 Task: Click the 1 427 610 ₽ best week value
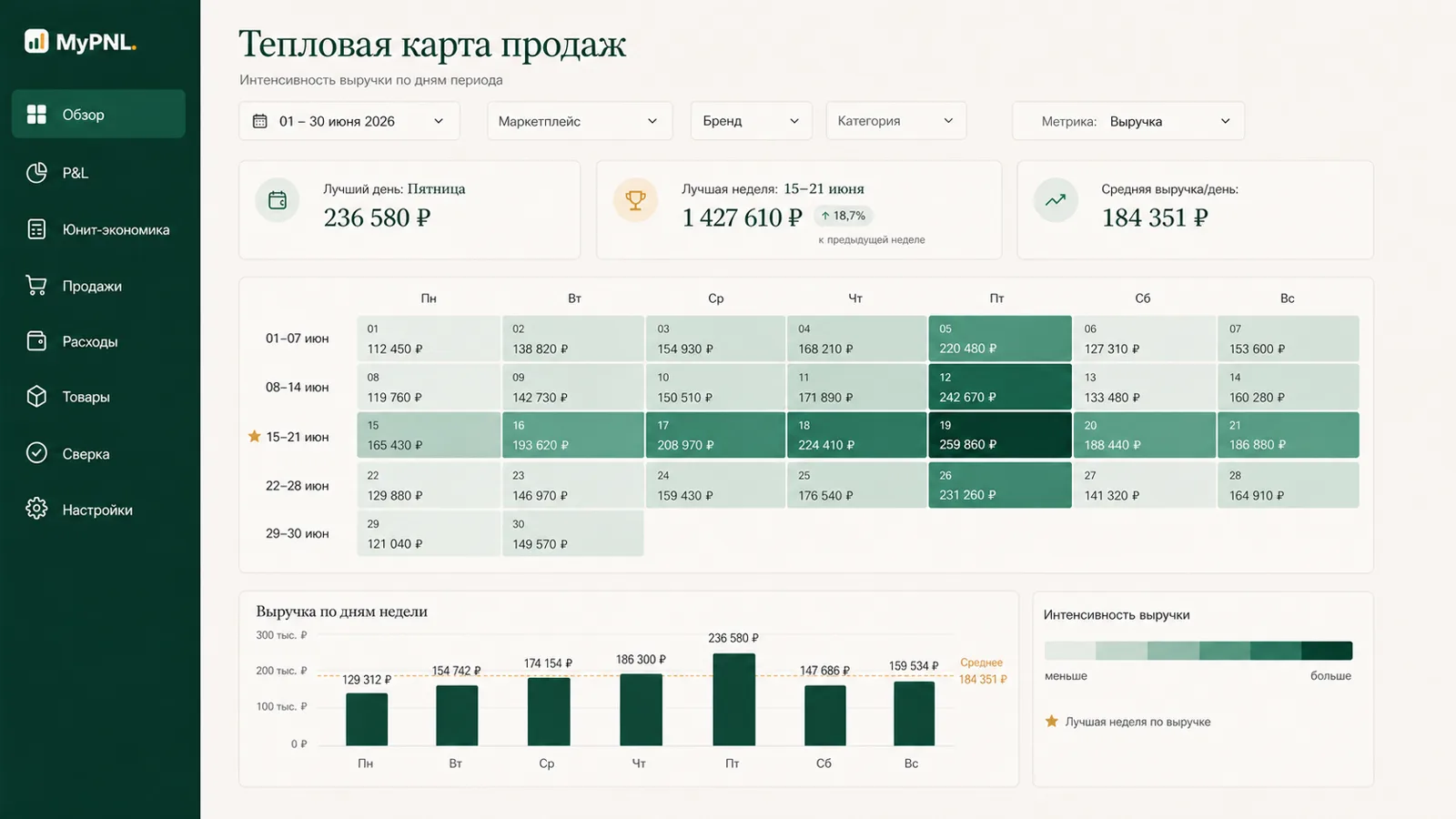coord(743,217)
